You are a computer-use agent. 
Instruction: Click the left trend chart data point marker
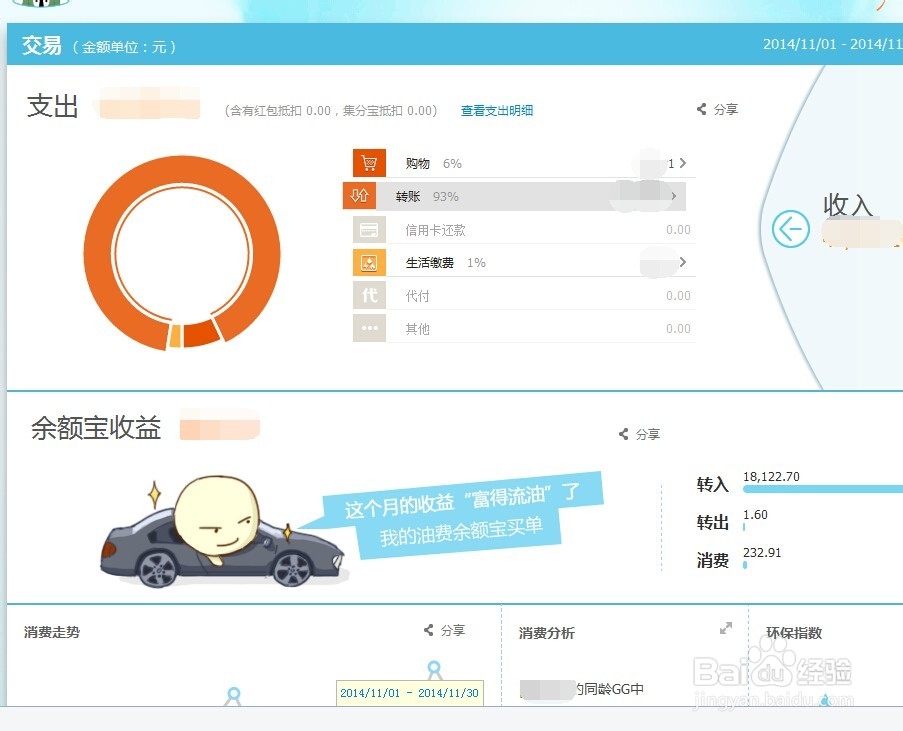233,696
